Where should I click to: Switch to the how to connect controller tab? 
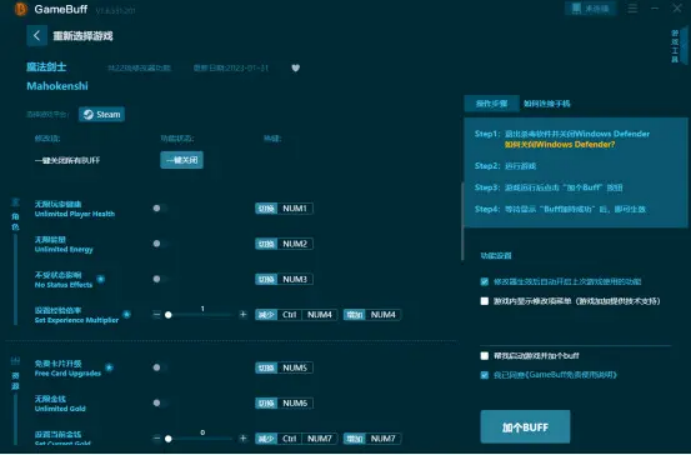pos(547,104)
